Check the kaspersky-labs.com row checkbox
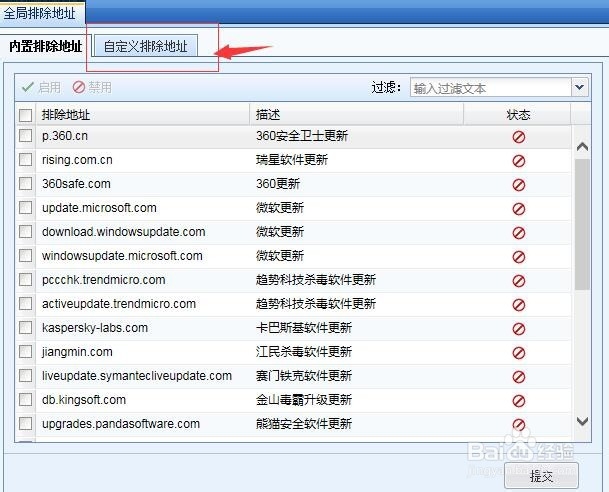The width and height of the screenshot is (609, 492). point(25,328)
